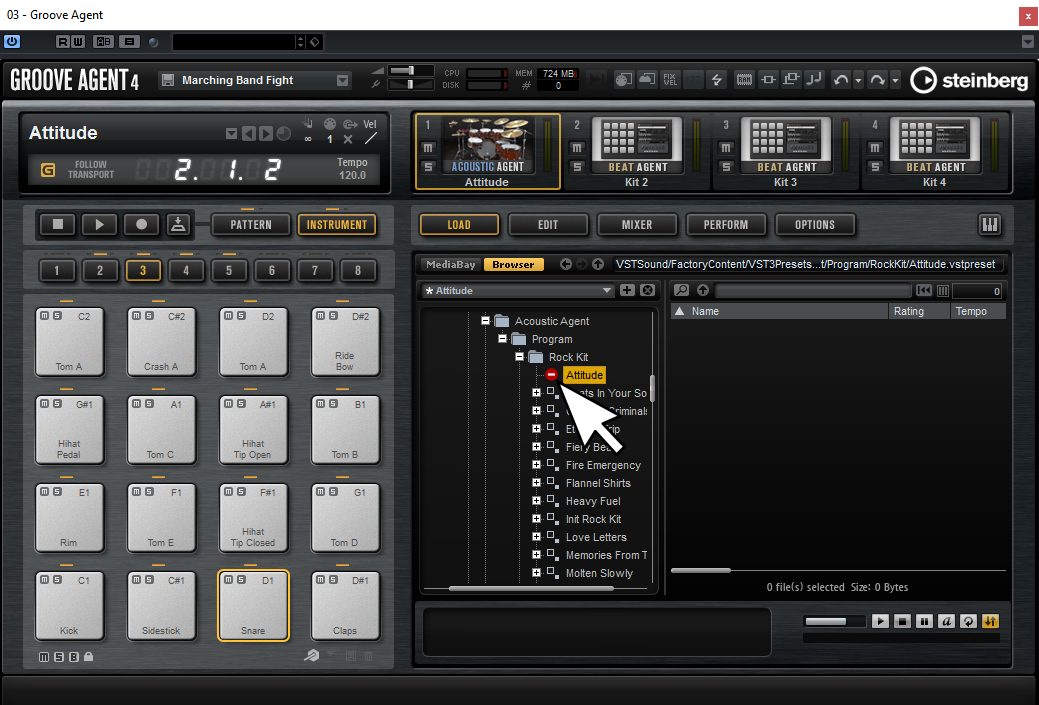The height and width of the screenshot is (705, 1039).
Task: Collapse the Rock Kit folder
Action: coord(520,356)
